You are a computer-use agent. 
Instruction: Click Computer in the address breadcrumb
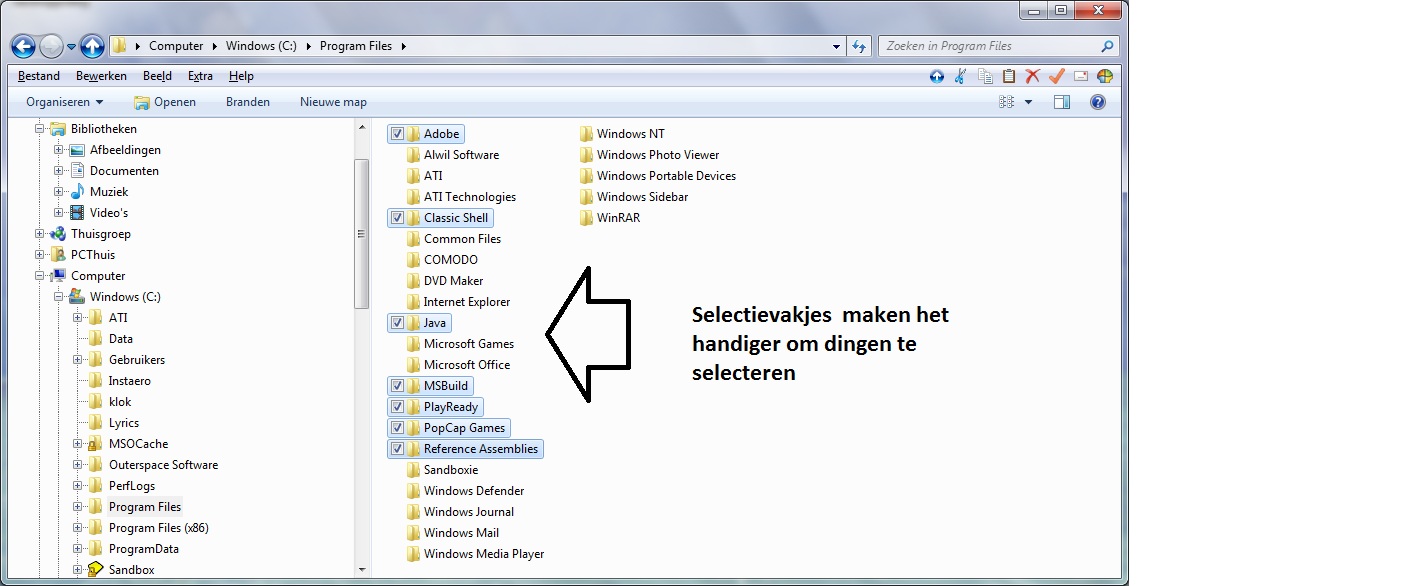pos(176,46)
